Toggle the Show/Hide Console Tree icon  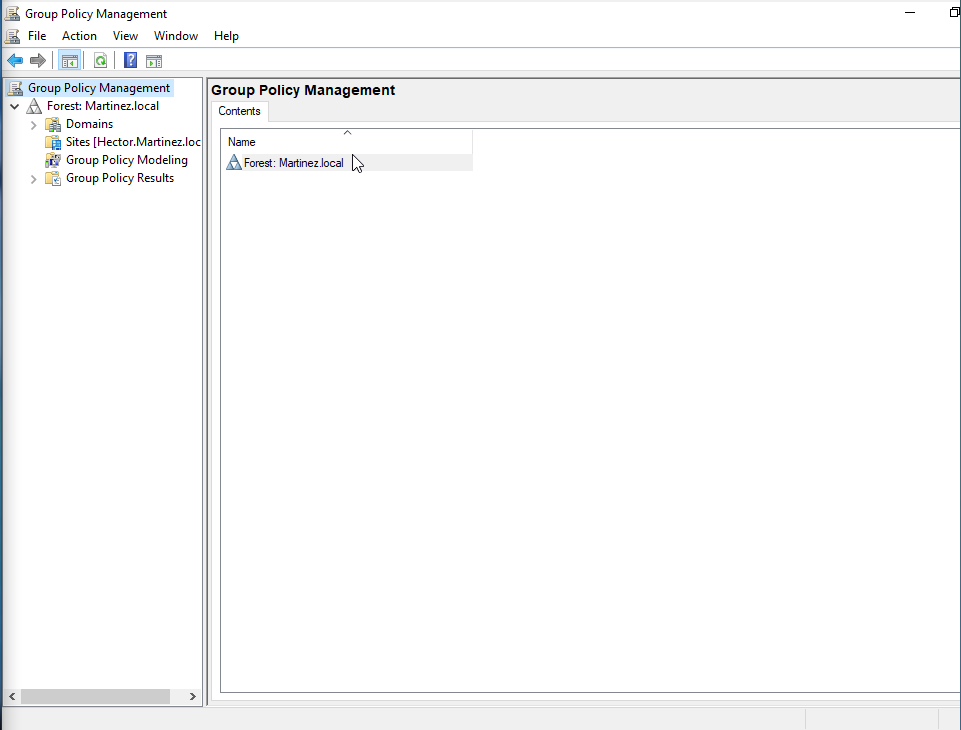69,60
